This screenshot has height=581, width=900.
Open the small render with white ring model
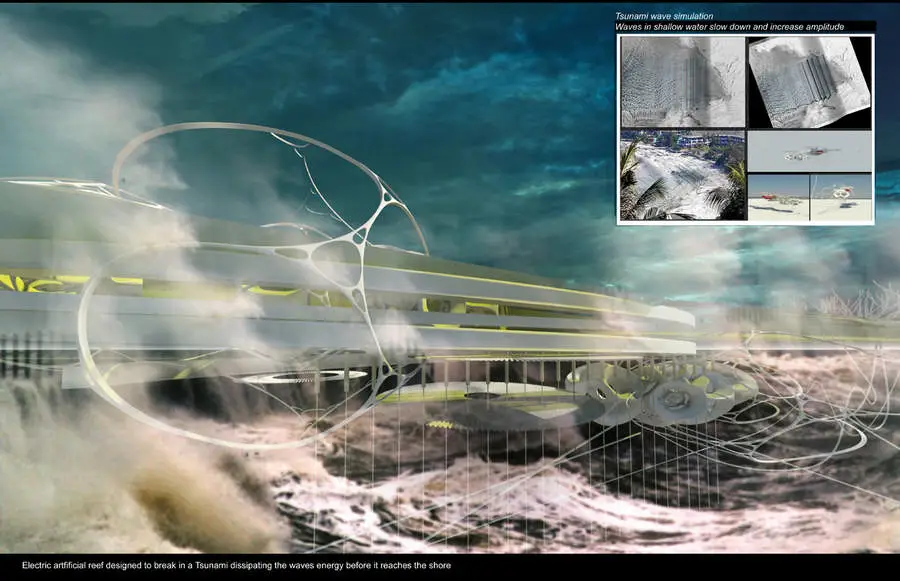point(841,197)
